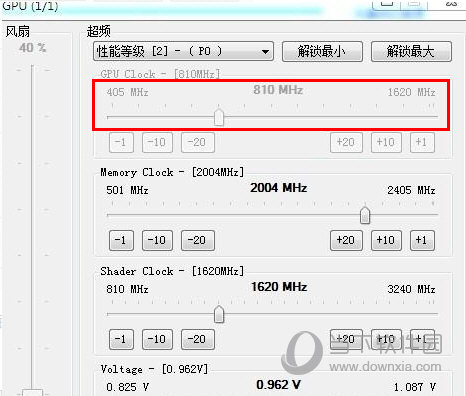Screen dimensions: 466x396
Task: Decrease Memory Clock by 1
Action: 121,240
